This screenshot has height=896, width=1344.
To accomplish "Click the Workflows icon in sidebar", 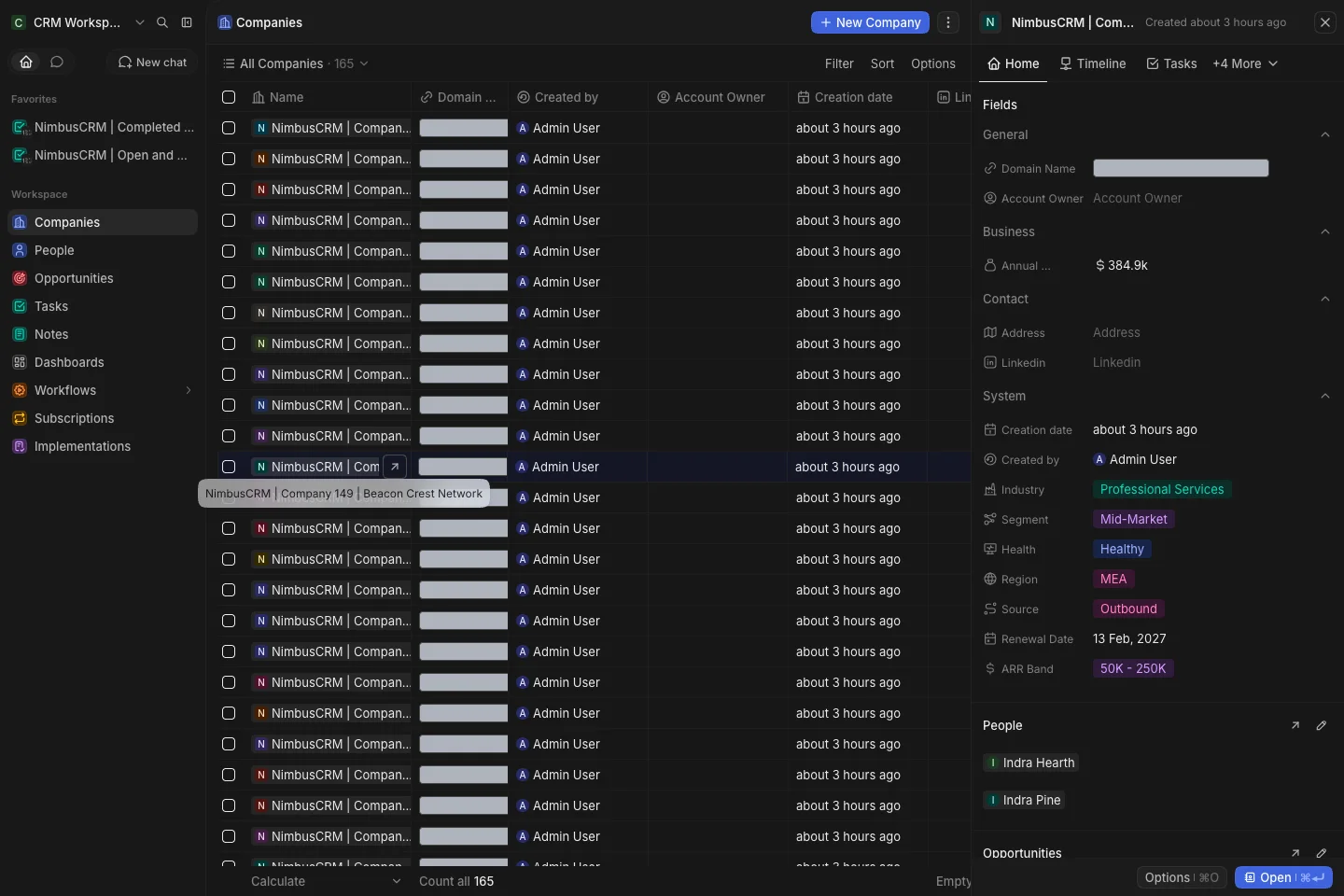I will (x=20, y=390).
